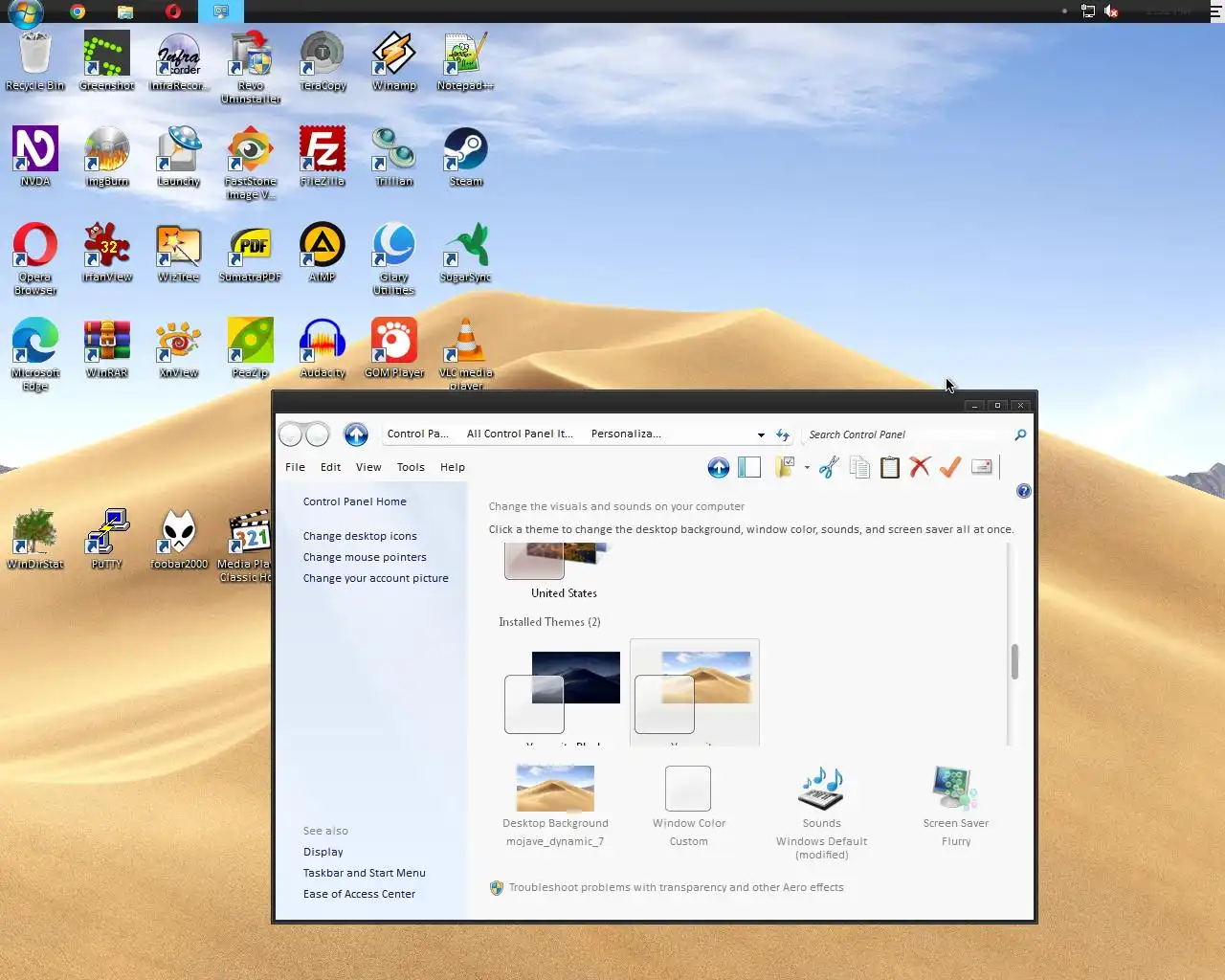Click the themes list scrollbar thumb
This screenshot has width=1225, height=980.
(x=1014, y=661)
